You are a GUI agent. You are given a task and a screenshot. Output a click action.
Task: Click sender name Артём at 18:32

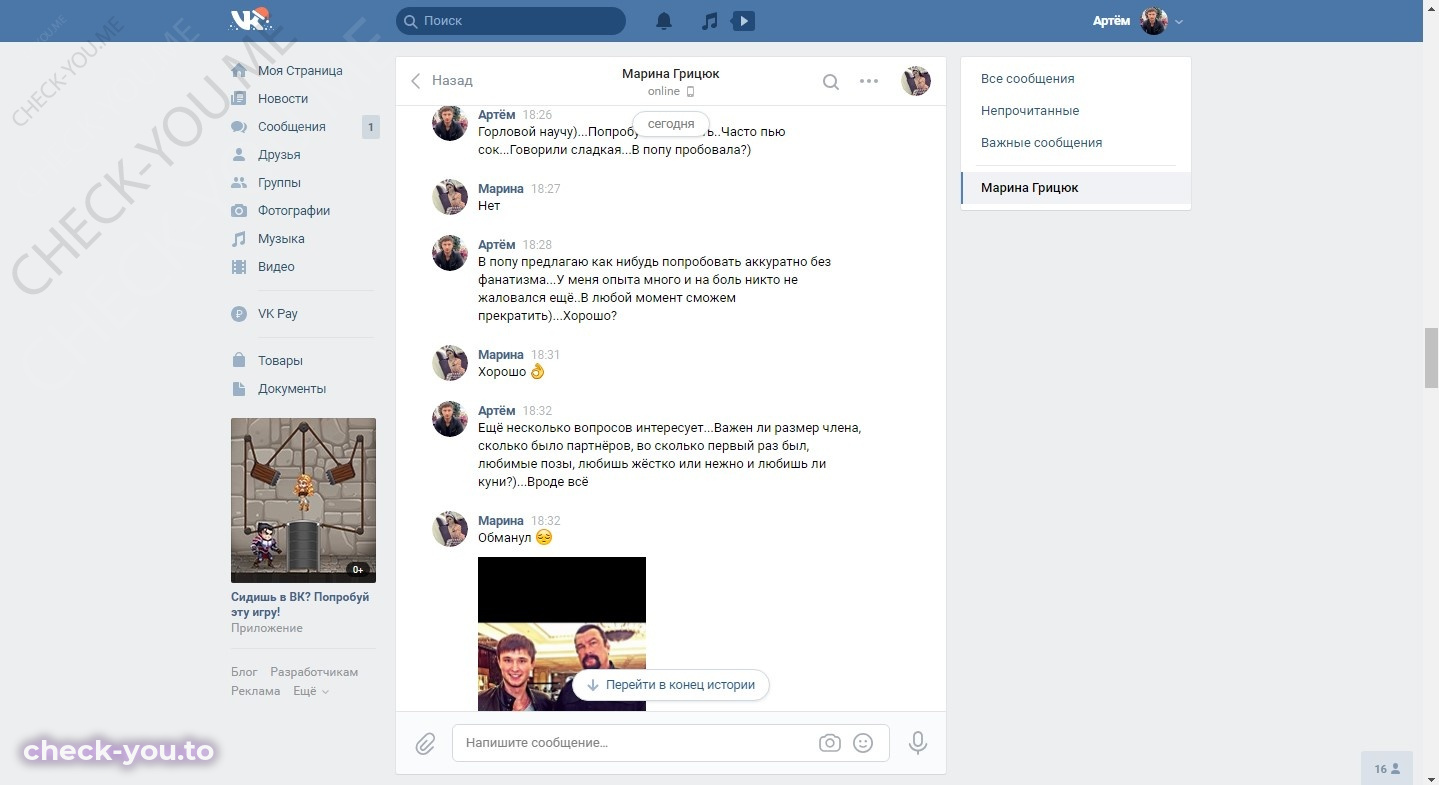[x=497, y=411]
